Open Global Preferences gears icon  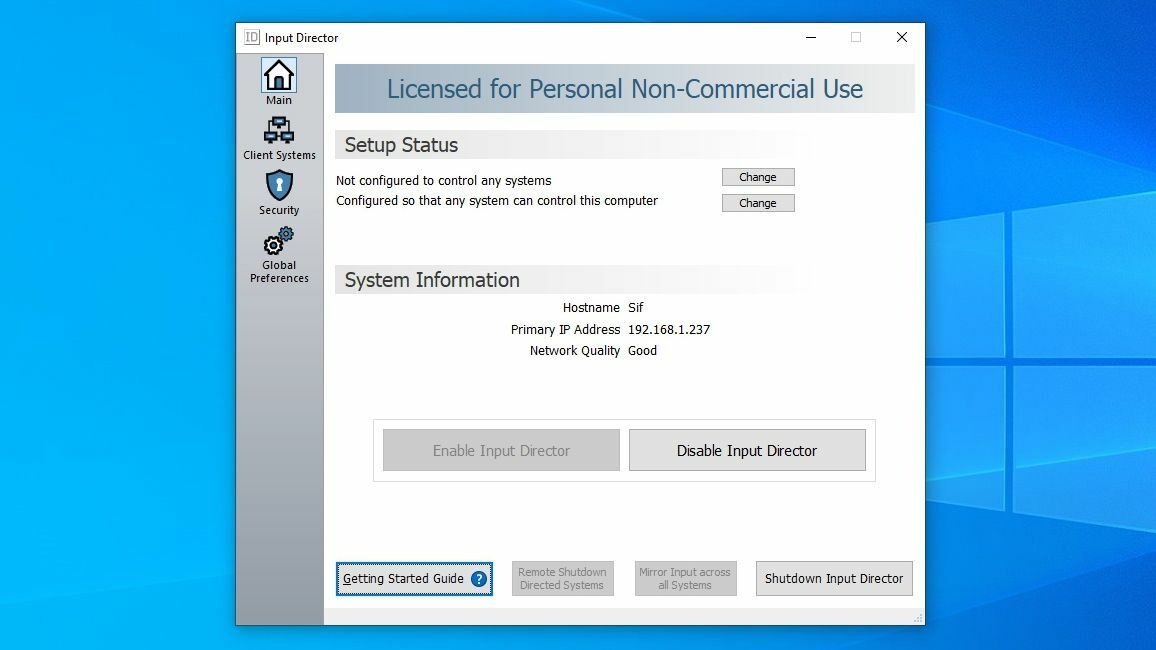click(x=278, y=242)
